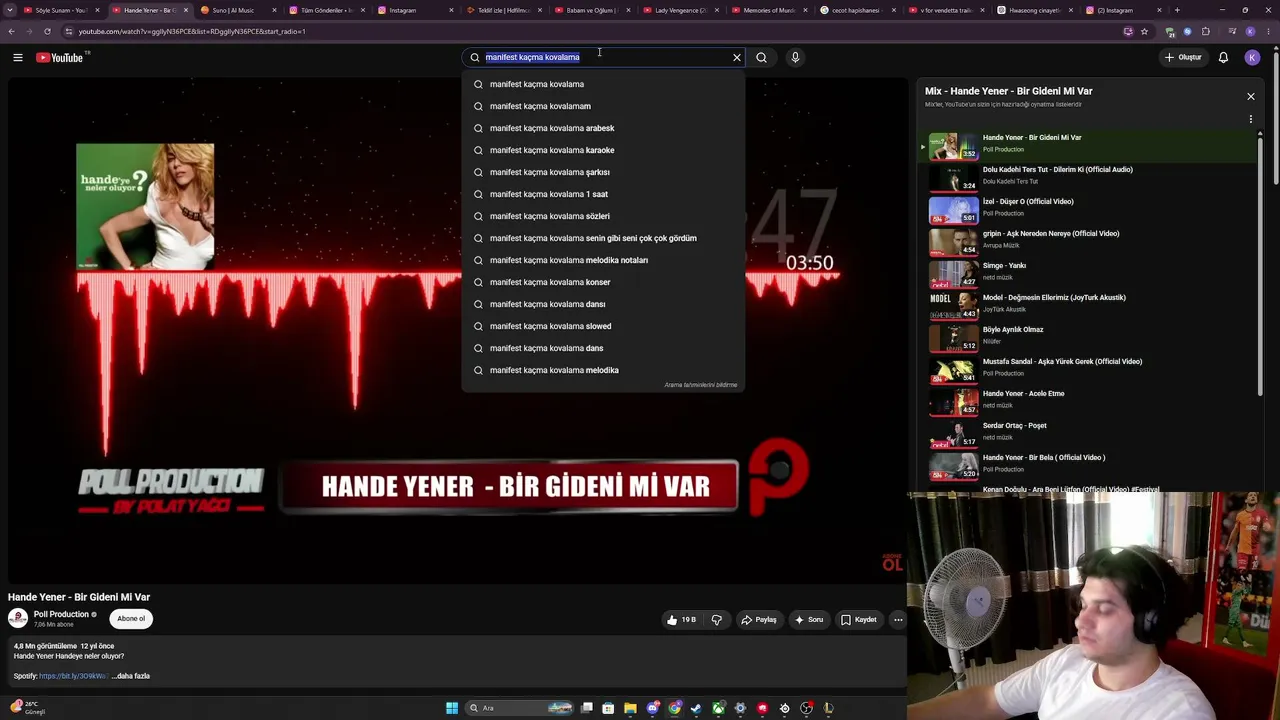Dislike the video

point(717,620)
